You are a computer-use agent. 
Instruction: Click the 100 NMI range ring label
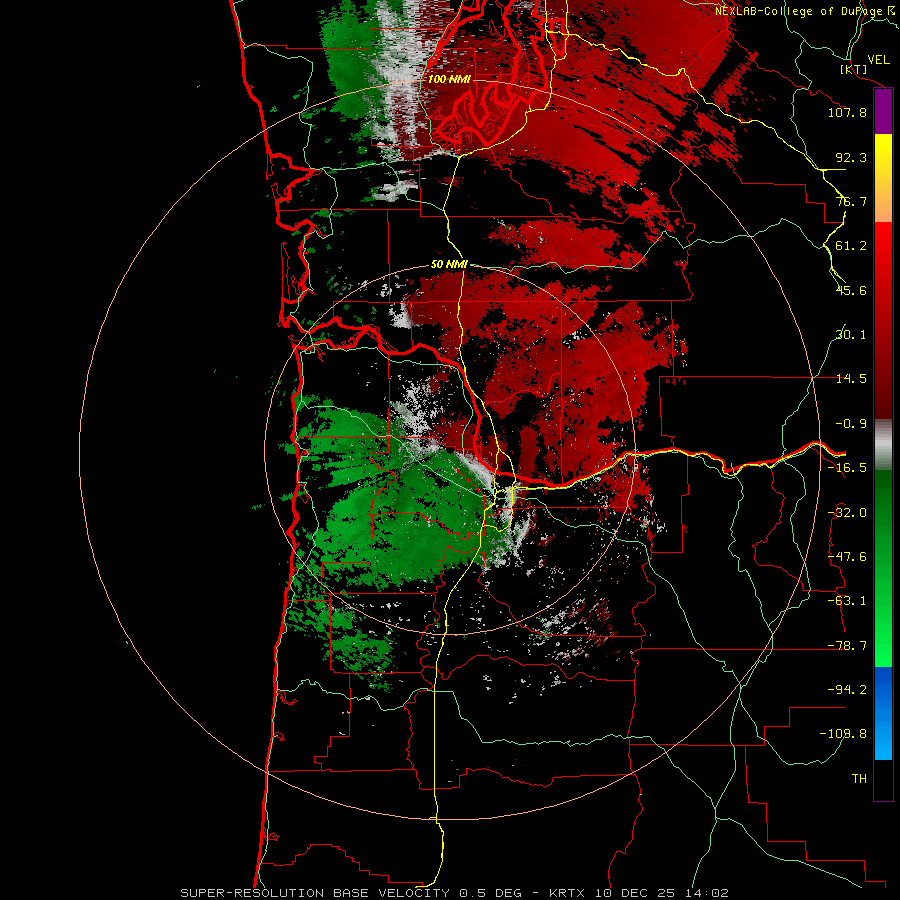click(449, 79)
